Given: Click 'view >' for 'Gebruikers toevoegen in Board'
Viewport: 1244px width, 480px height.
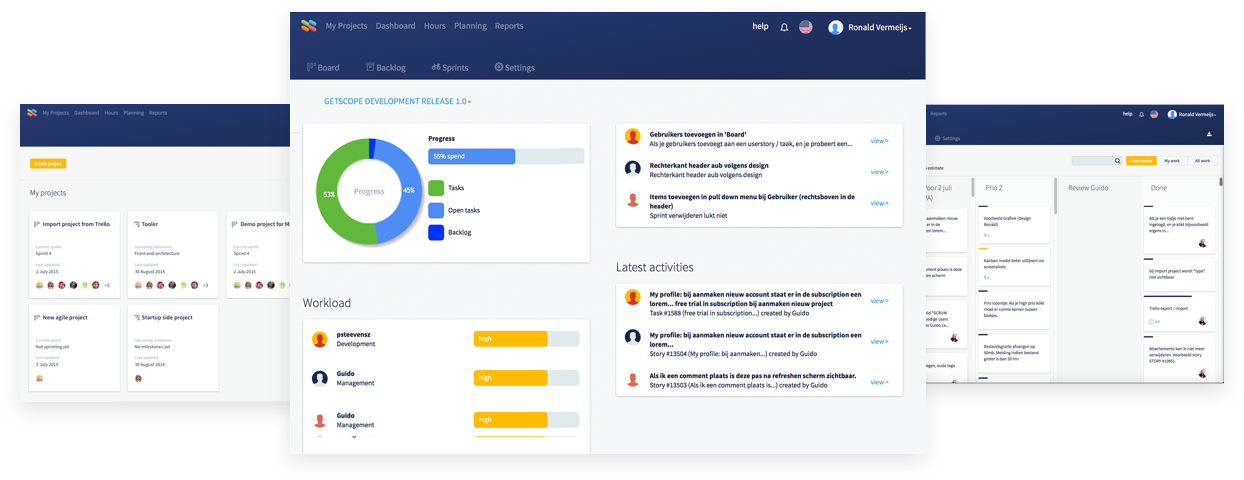Looking at the screenshot, I should point(879,141).
